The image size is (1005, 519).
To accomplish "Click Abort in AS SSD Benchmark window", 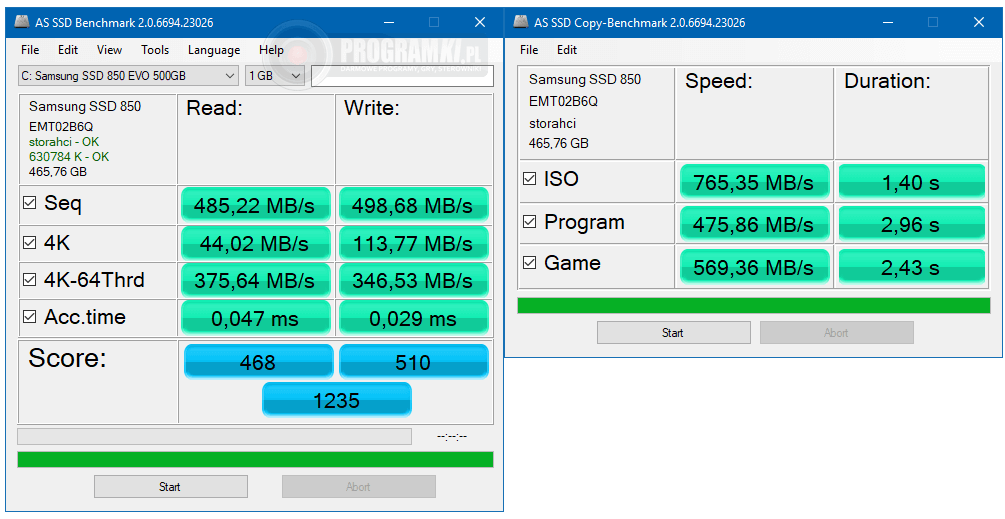I will [359, 487].
